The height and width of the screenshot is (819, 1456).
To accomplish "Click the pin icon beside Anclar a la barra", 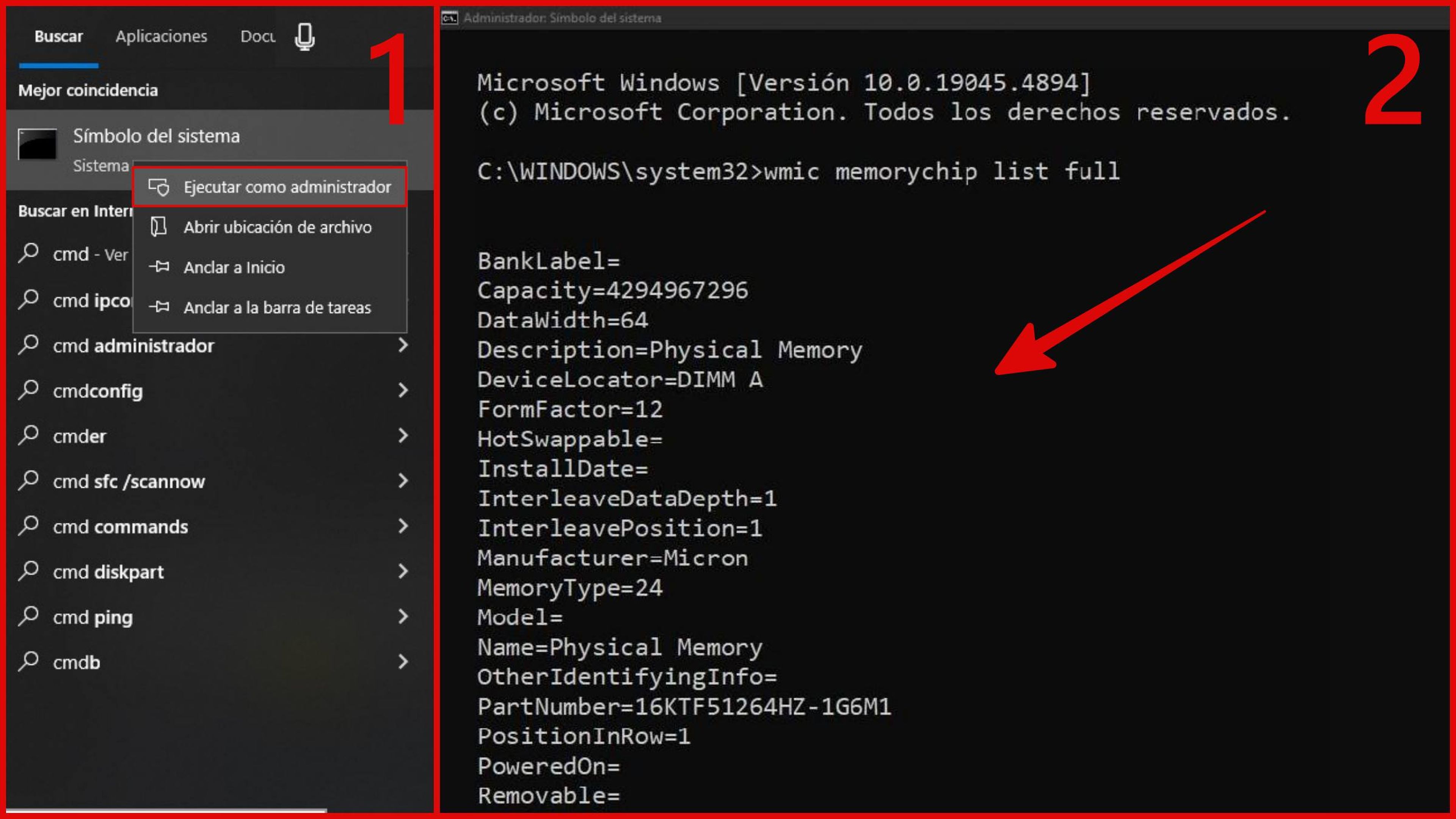I will pos(159,307).
